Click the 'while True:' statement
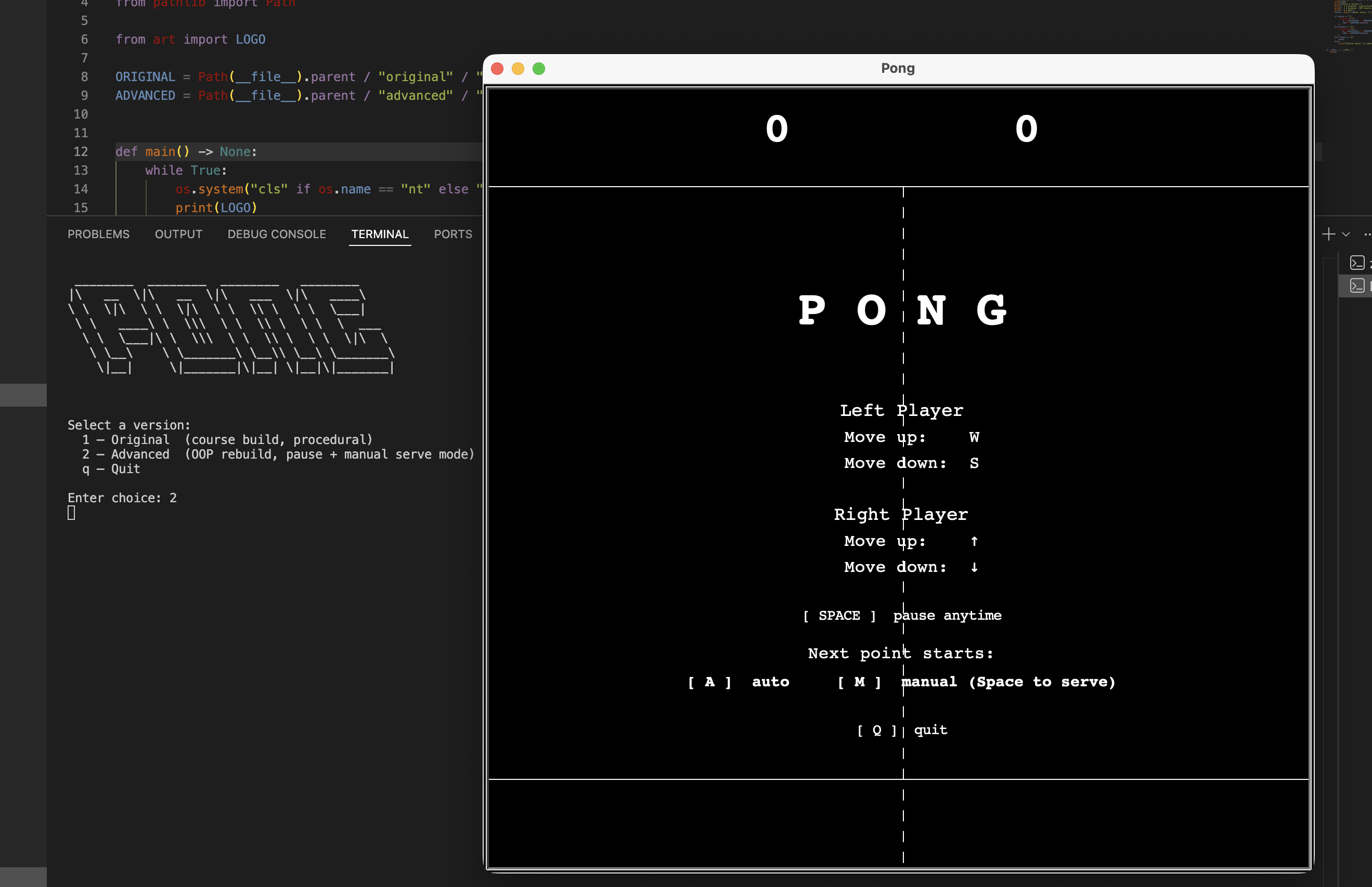The height and width of the screenshot is (887, 1372). (186, 171)
